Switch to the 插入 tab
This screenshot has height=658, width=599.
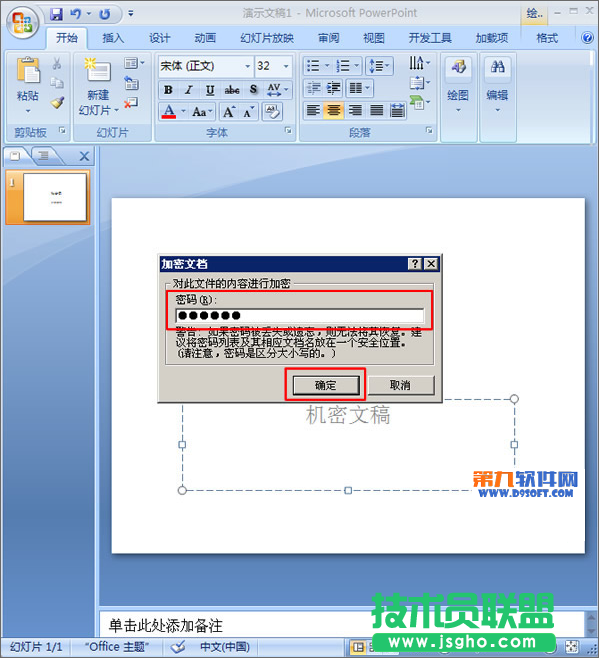[x=113, y=38]
